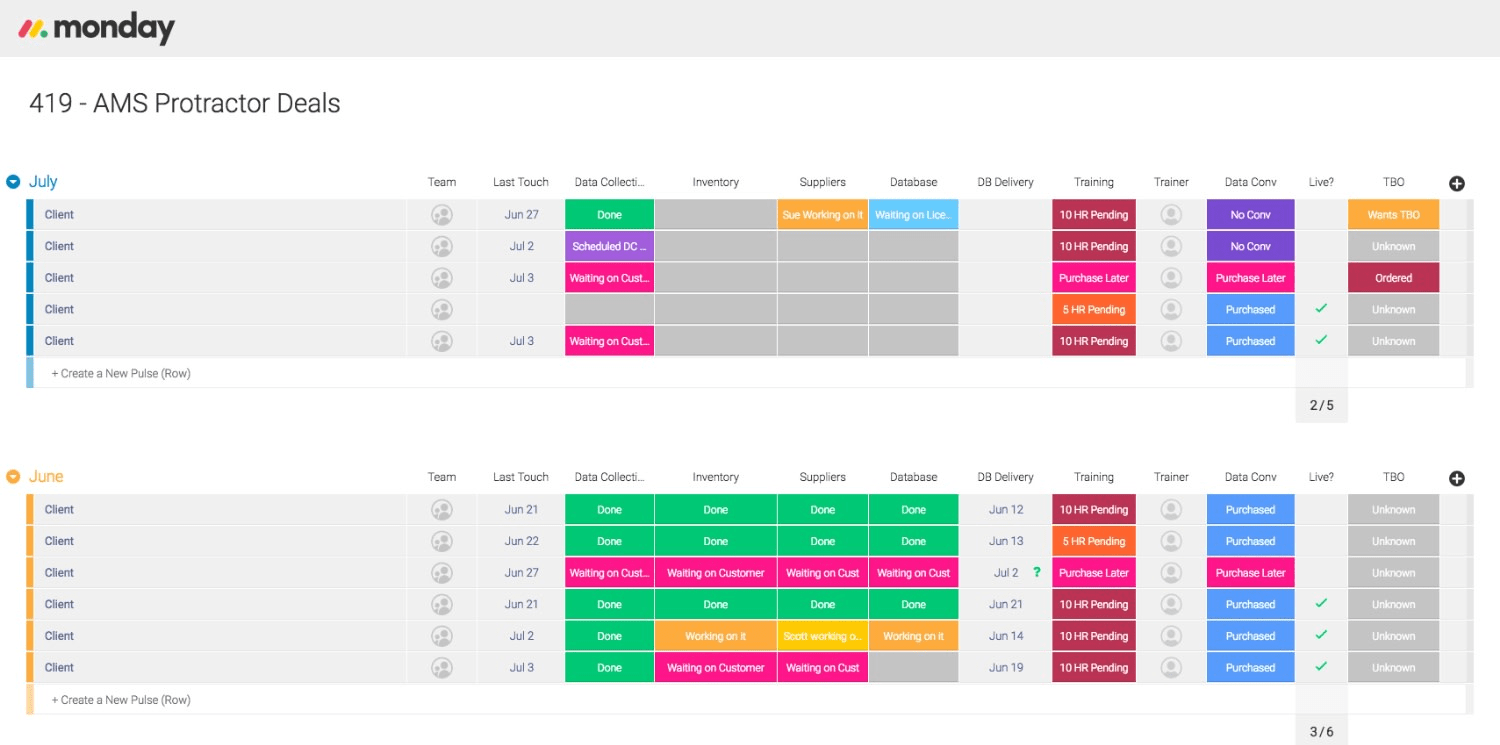Open Team avatar in June row delivered Jun 13
The image size is (1500, 745).
pos(442,541)
